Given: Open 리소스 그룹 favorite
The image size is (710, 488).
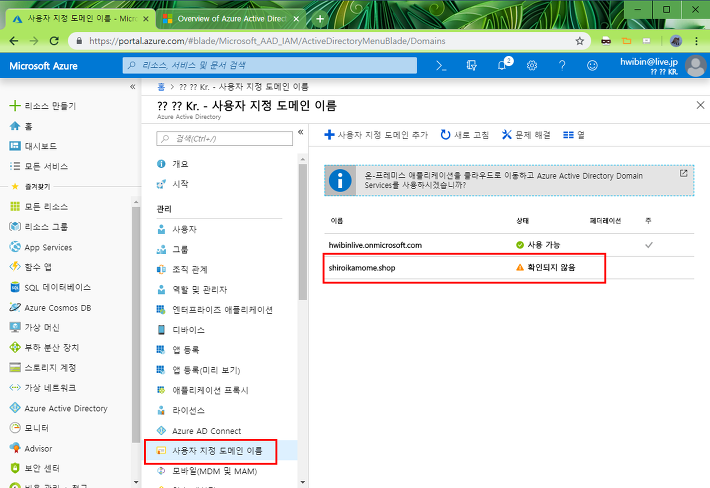Looking at the screenshot, I should (39, 227).
